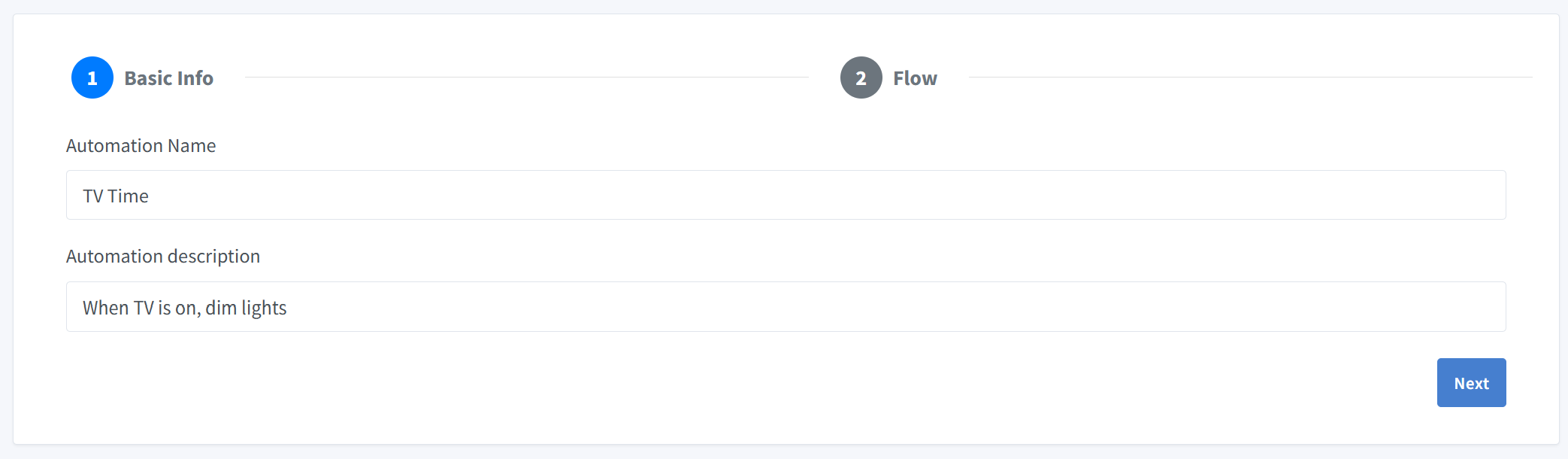Place cursor after 'lights' in description field
This screenshot has height=459, width=1568.
[x=288, y=308]
